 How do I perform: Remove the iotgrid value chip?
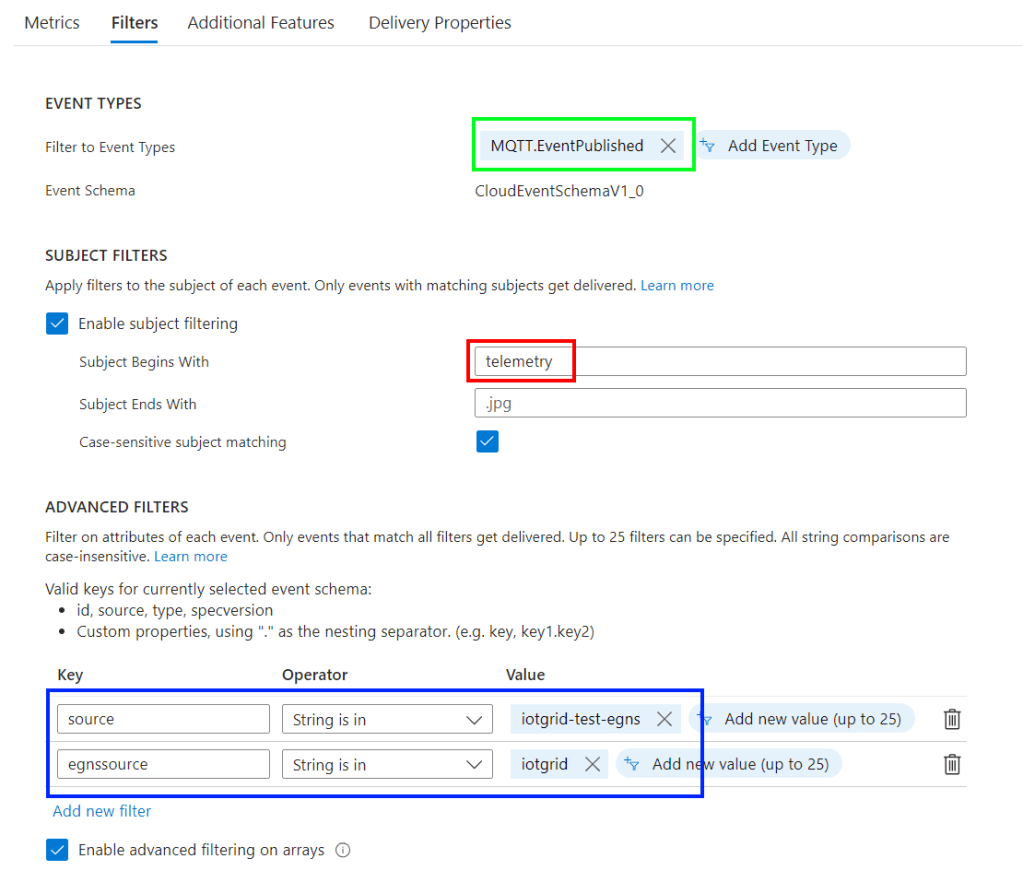[592, 764]
